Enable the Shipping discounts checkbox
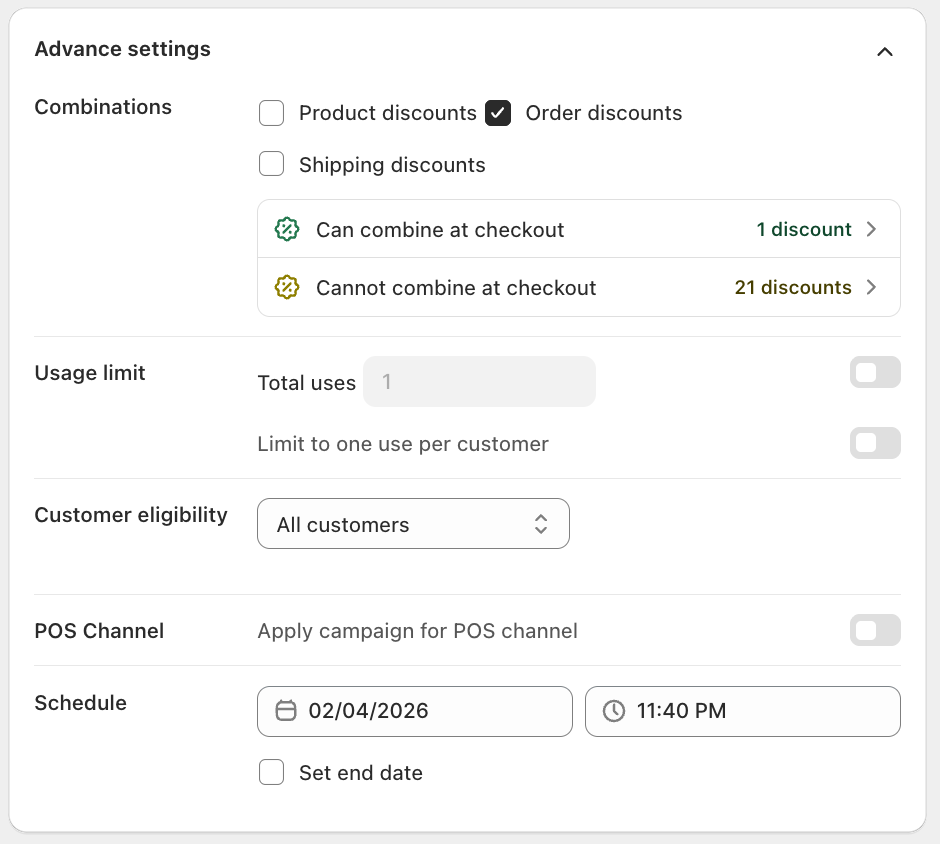 pos(272,164)
